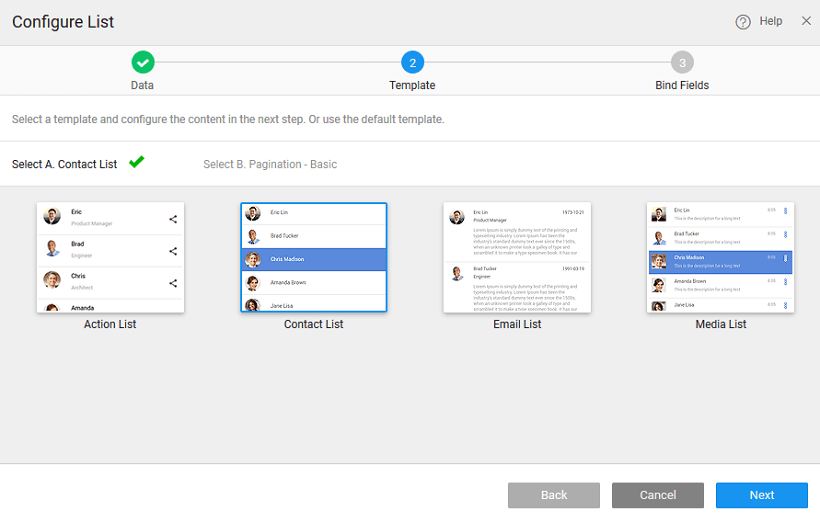Click the step 2 Template circle
Viewport: 820px width, 523px height.
412,63
